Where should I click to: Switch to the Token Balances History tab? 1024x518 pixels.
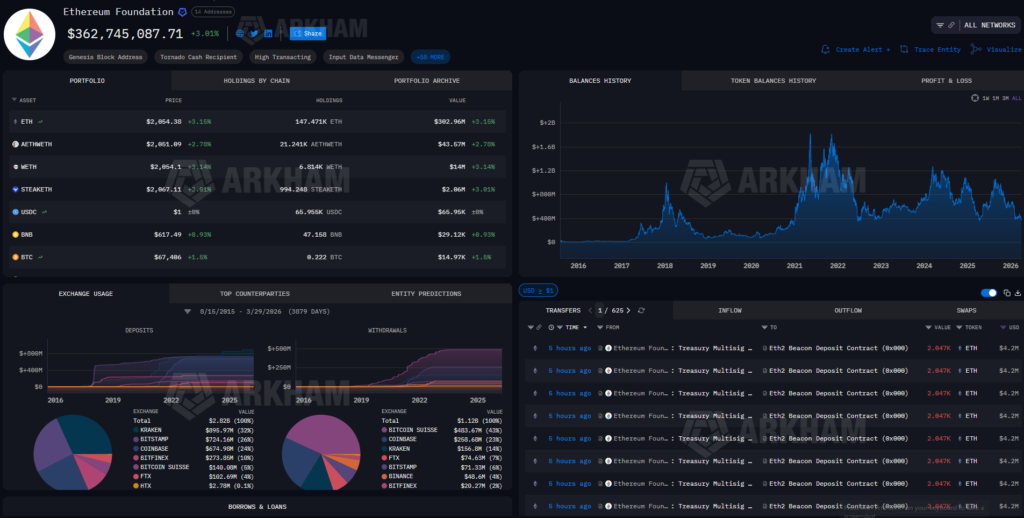(773, 80)
